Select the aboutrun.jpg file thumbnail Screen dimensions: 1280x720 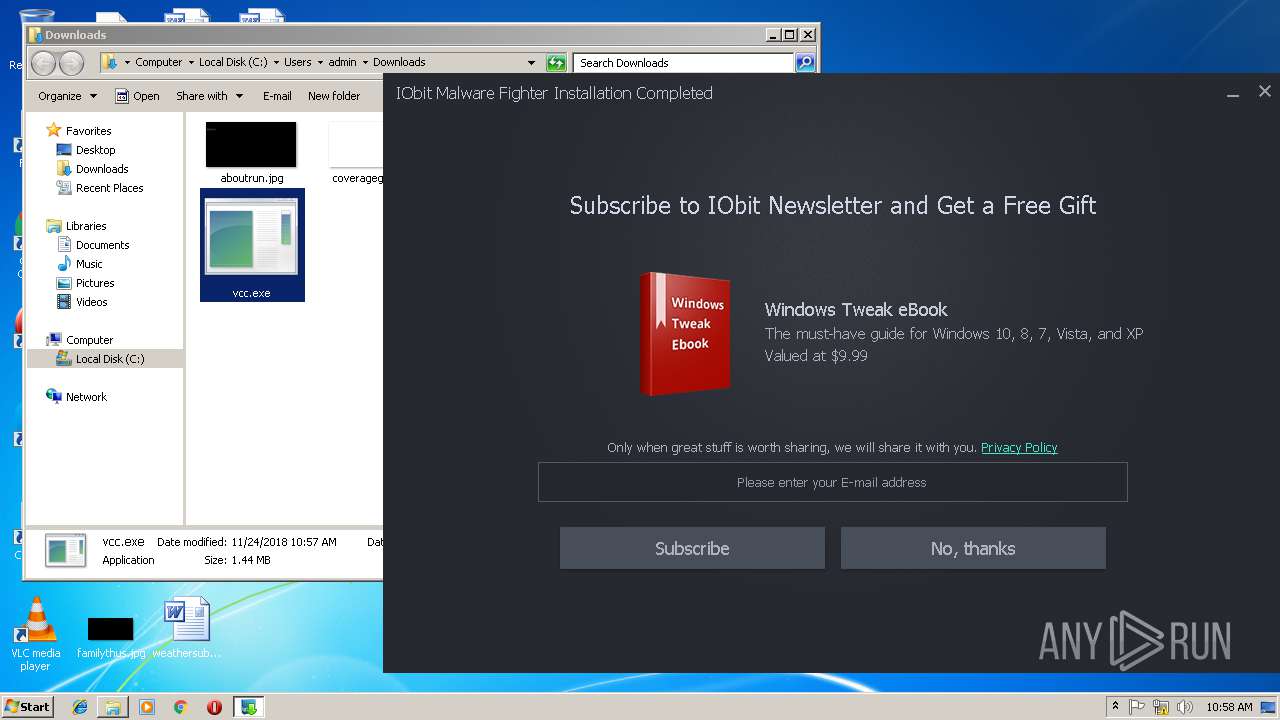(251, 145)
